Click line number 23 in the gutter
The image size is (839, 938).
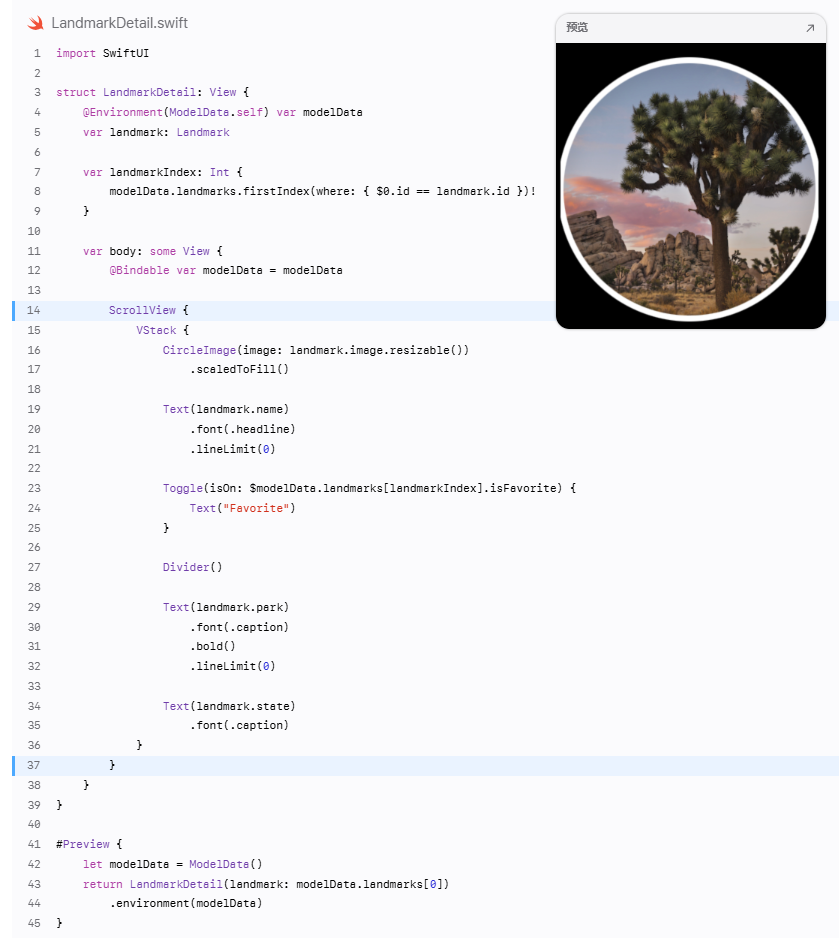[34, 488]
